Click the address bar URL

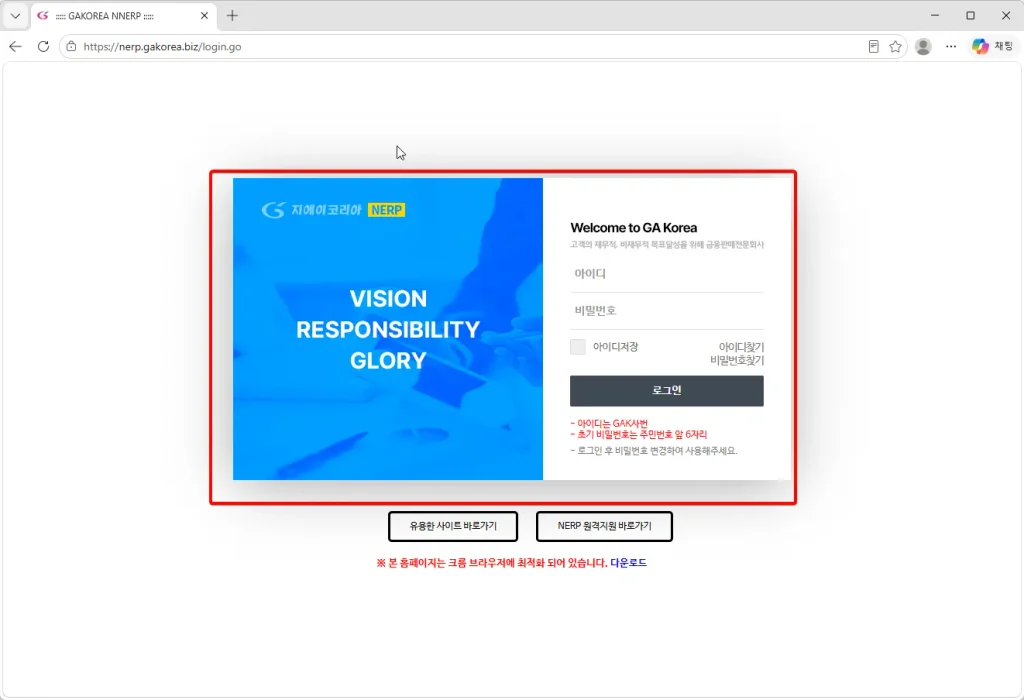pos(162,47)
